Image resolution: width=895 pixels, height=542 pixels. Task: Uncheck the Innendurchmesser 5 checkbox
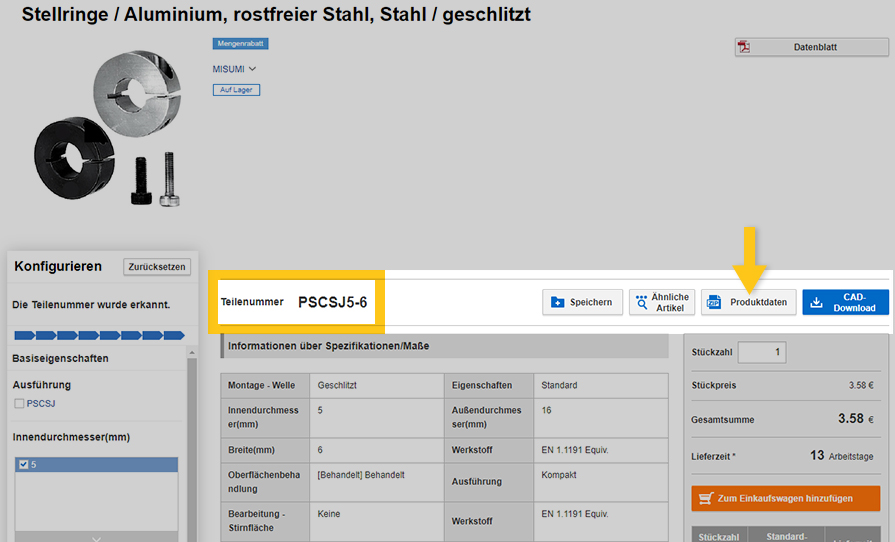click(x=23, y=465)
